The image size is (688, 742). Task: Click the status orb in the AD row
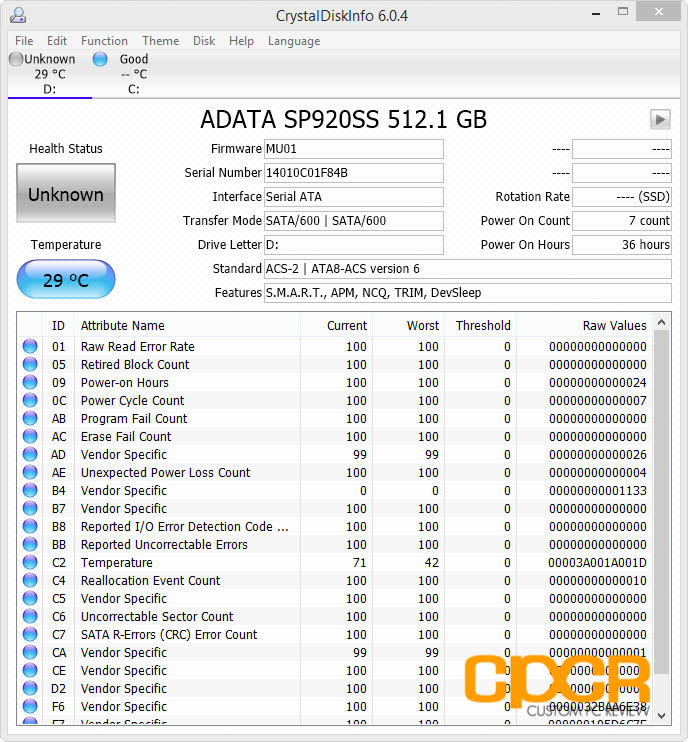point(30,454)
